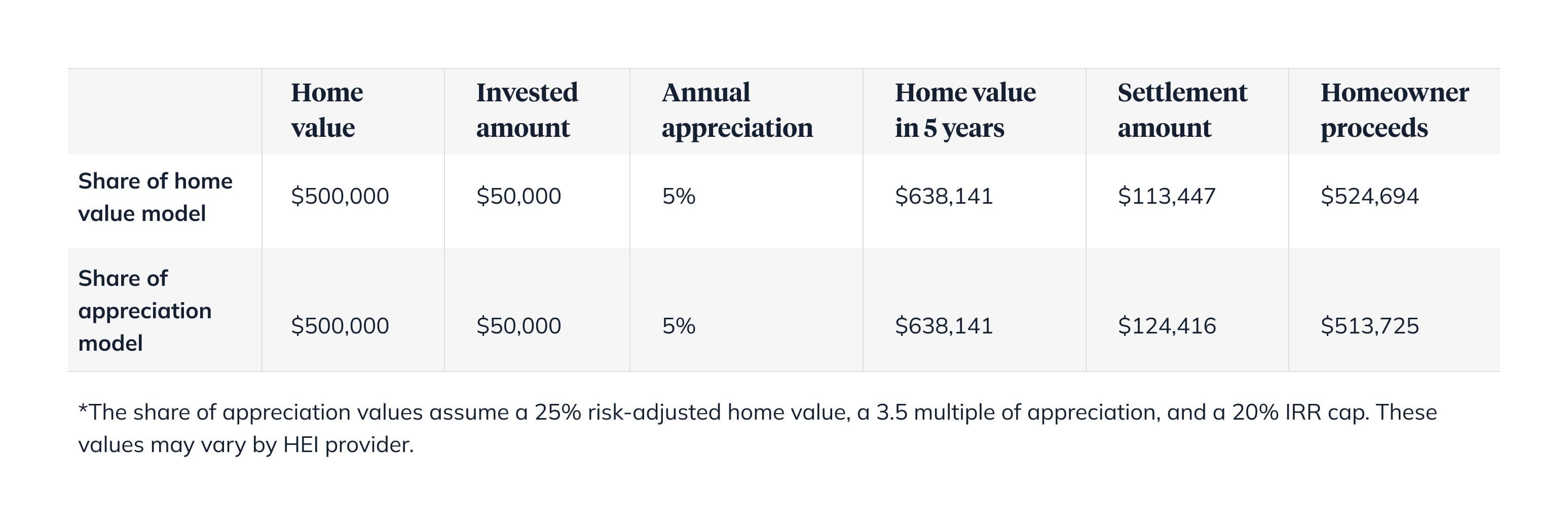The height and width of the screenshot is (523, 1568).
Task: Click the Invested amount column header
Action: click(527, 110)
